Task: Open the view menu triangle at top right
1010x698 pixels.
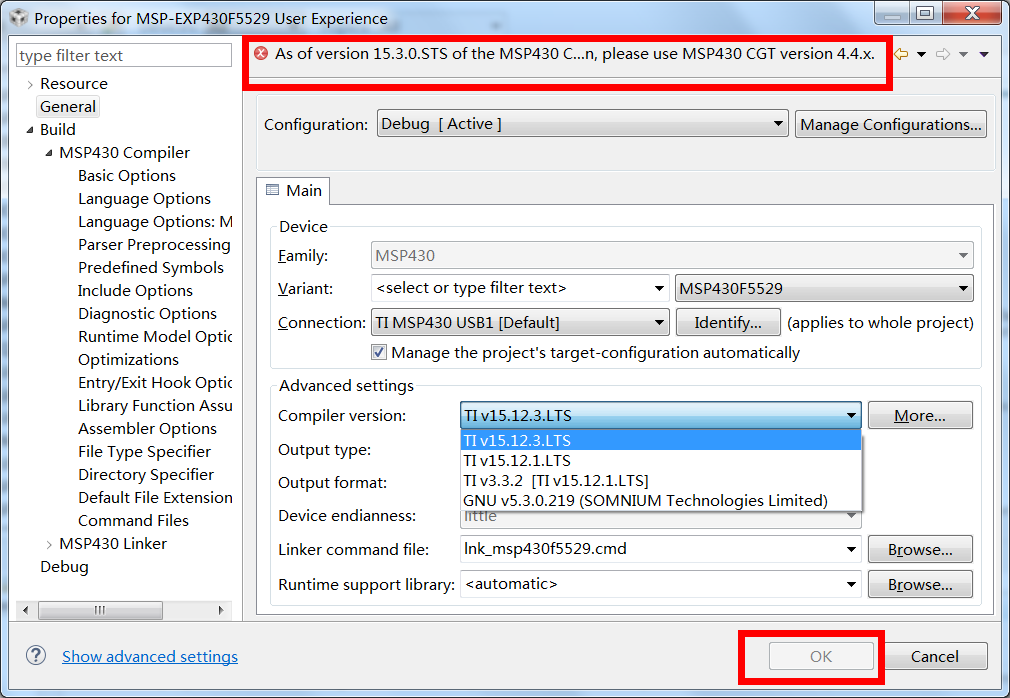Action: point(984,55)
